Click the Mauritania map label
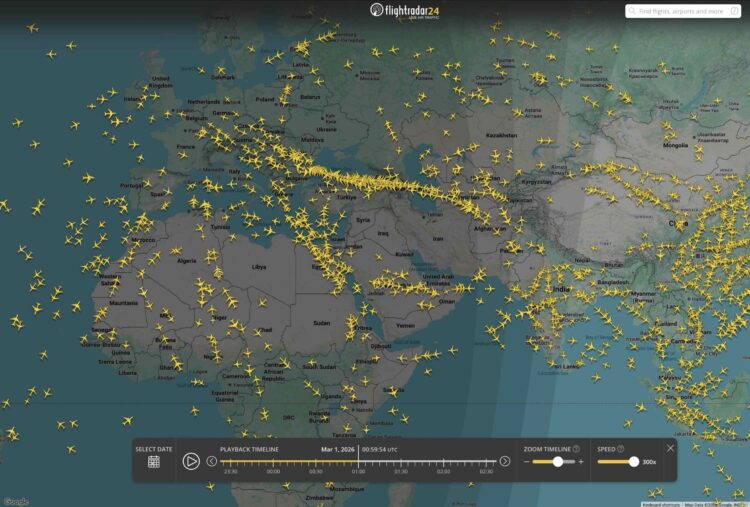Screen dimensions: 750x507 pyautogui.click(x=123, y=303)
